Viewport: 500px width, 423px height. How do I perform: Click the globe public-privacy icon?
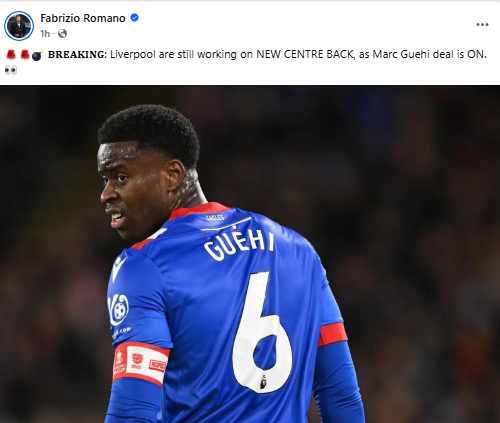pyautogui.click(x=62, y=34)
